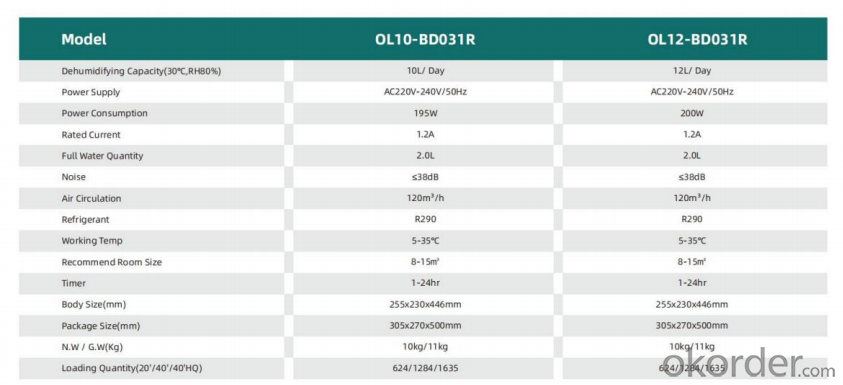Screen dimensions: 843x385
Task: Select the 12L/ Day value cell
Action: point(691,71)
